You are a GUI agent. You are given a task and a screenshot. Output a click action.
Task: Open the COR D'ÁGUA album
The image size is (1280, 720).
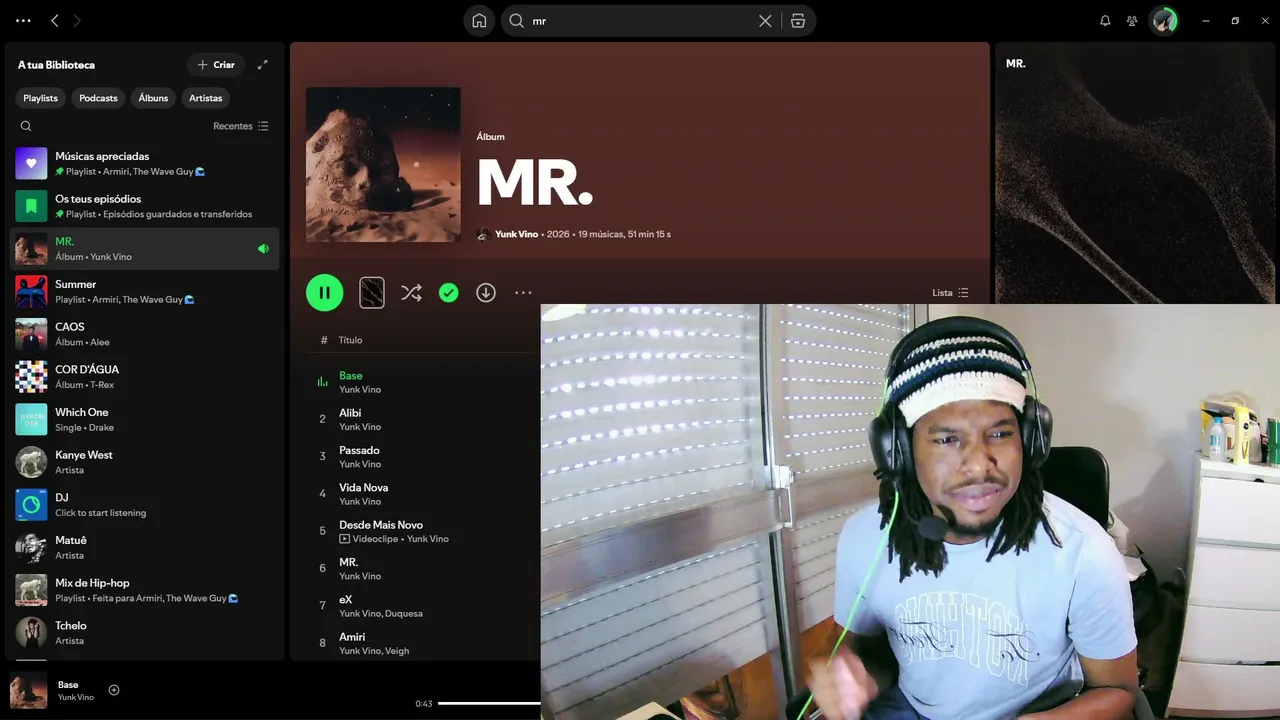coord(145,377)
